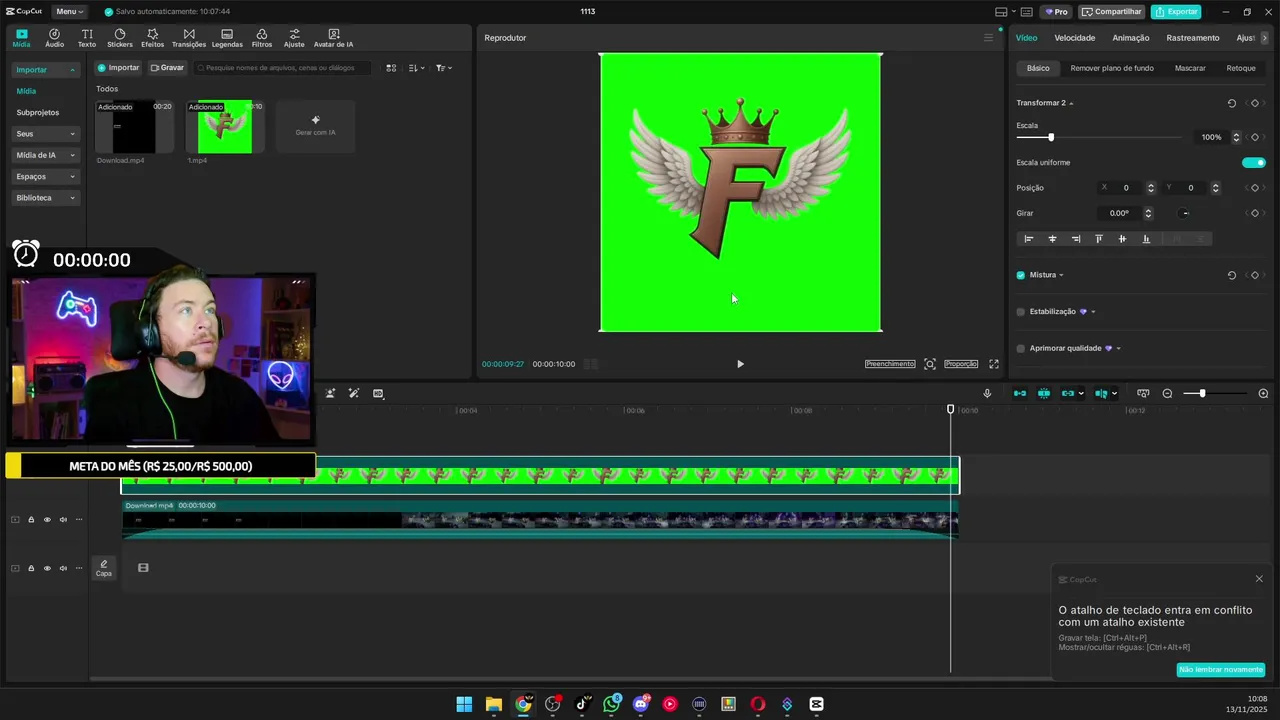Click the timeline zoom-out magnifier icon
The width and height of the screenshot is (1280, 720).
1167,393
